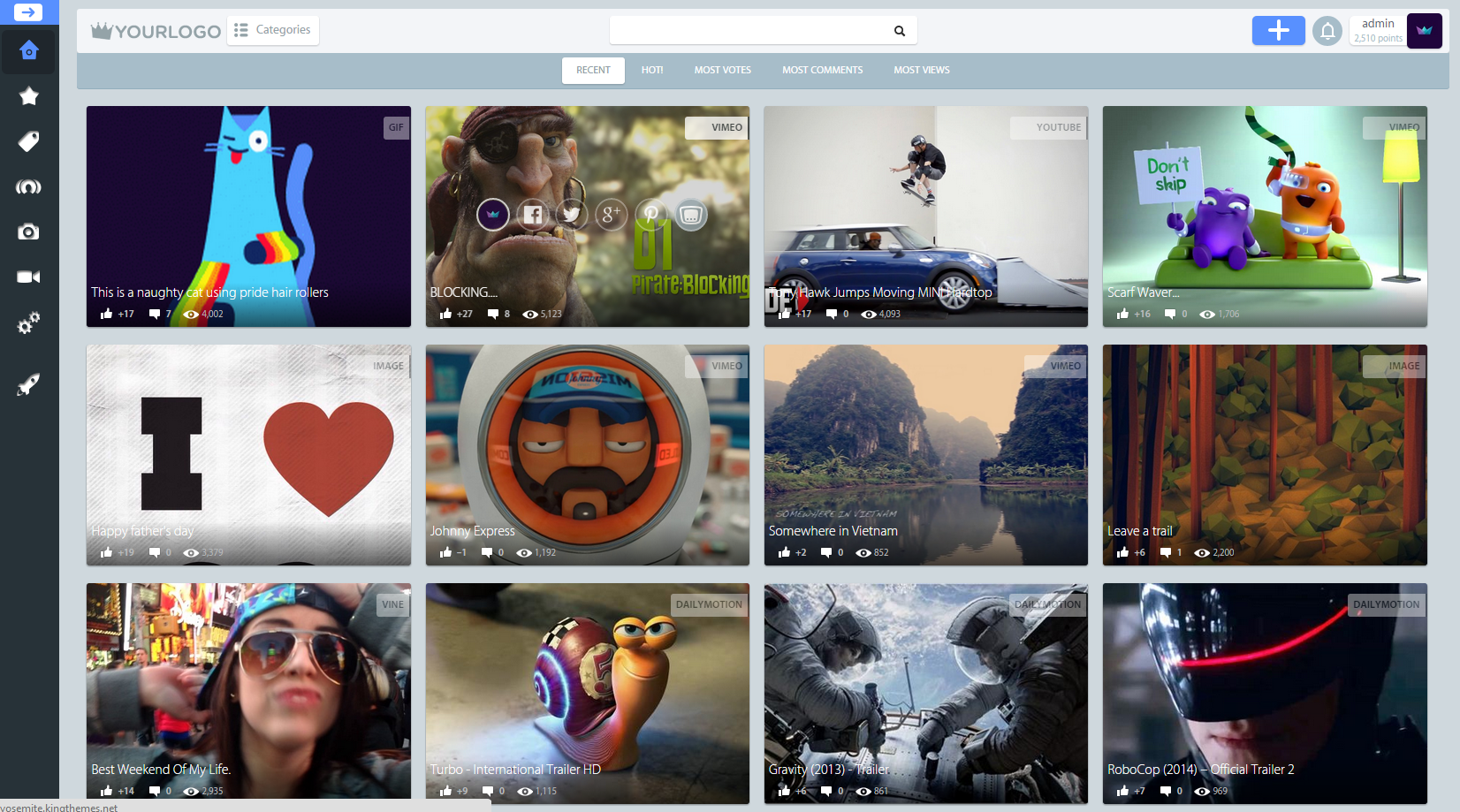Viewport: 1460px width, 812px height.
Task: Open 'Turbo - International Trailer HD' title
Action: [x=515, y=770]
